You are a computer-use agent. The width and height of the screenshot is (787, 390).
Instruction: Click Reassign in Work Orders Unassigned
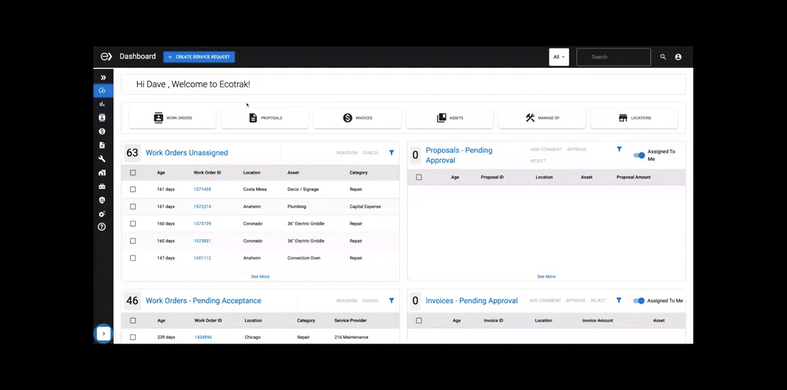point(347,153)
